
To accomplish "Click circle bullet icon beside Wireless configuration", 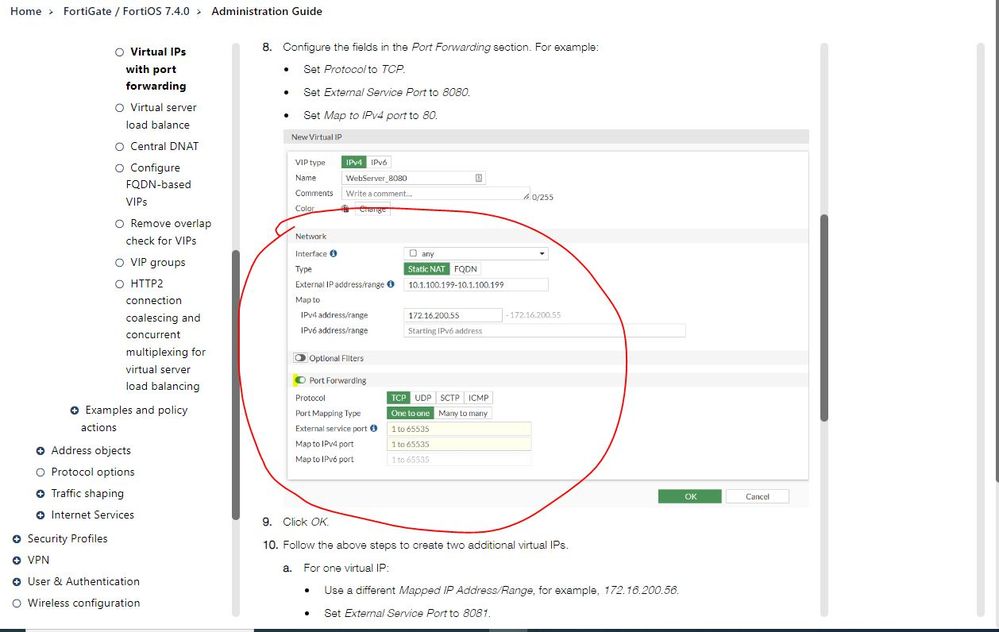I will pyautogui.click(x=17, y=603).
